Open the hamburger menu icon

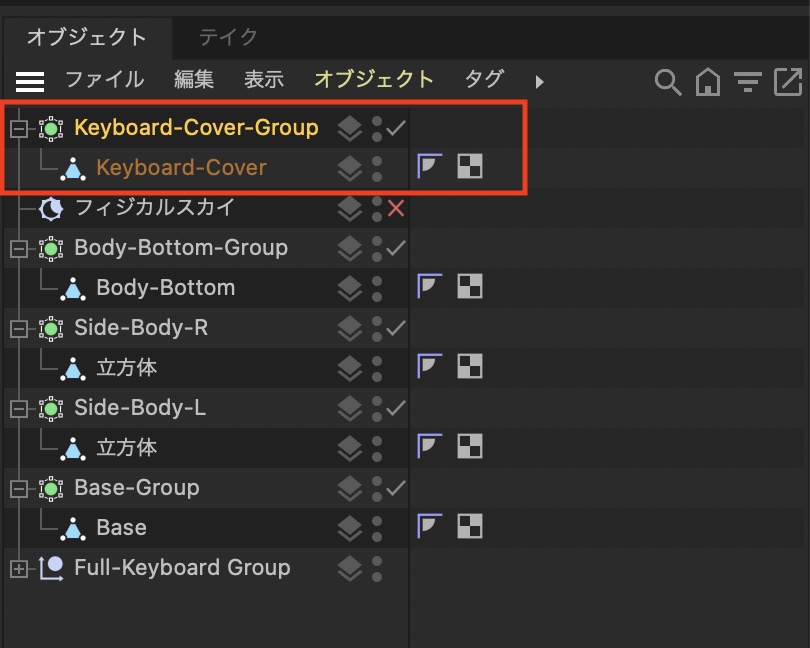pyautogui.click(x=30, y=81)
